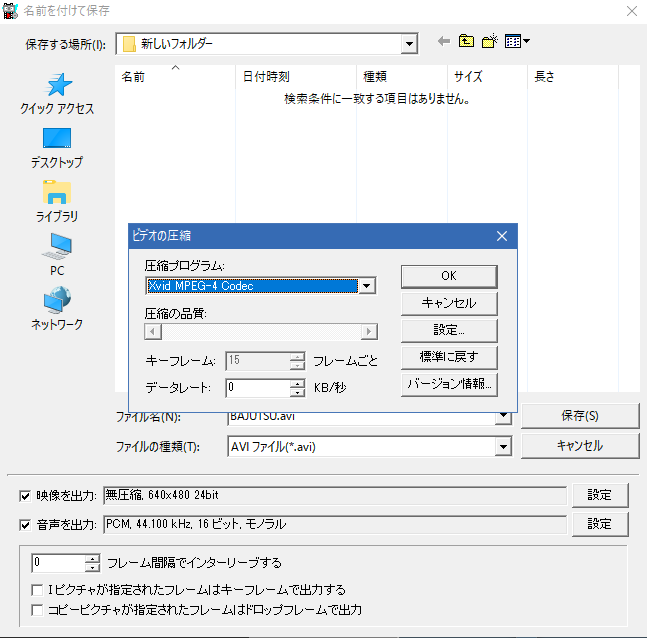Image resolution: width=647 pixels, height=638 pixels.
Task: Click the Quick Access icon in sidebar
Action: 57,86
